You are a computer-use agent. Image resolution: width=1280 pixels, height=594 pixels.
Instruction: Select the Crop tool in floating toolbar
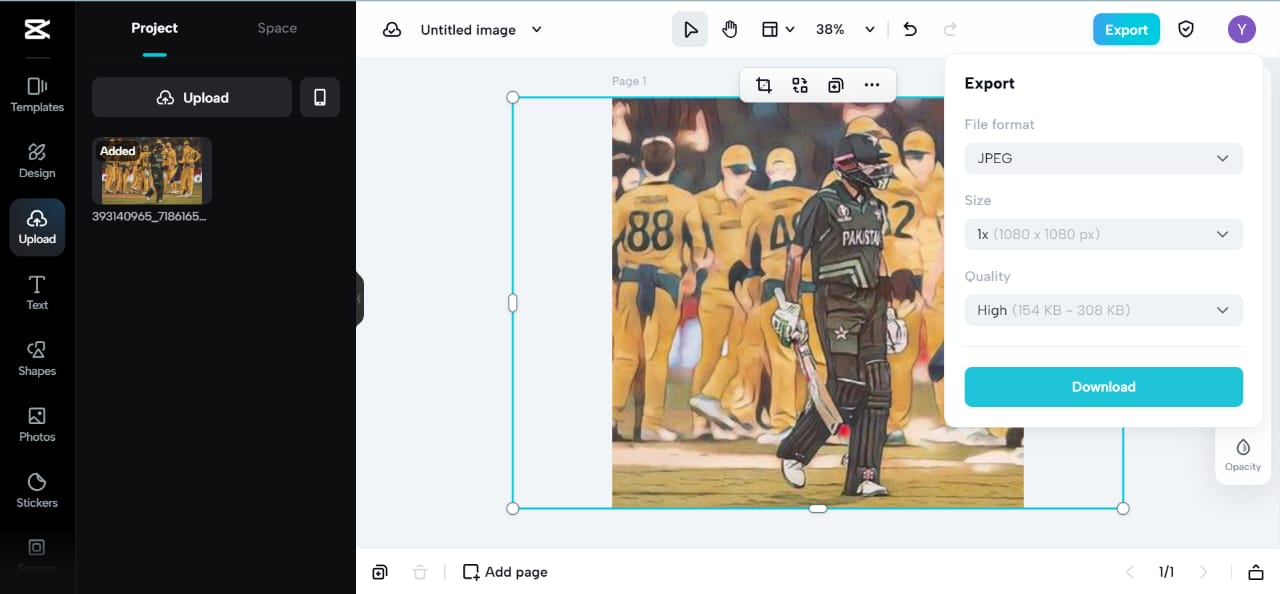click(764, 85)
